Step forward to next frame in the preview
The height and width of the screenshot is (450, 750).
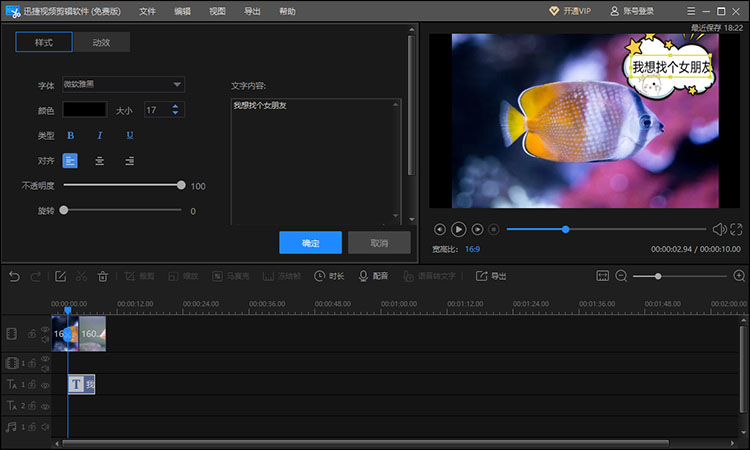point(477,230)
